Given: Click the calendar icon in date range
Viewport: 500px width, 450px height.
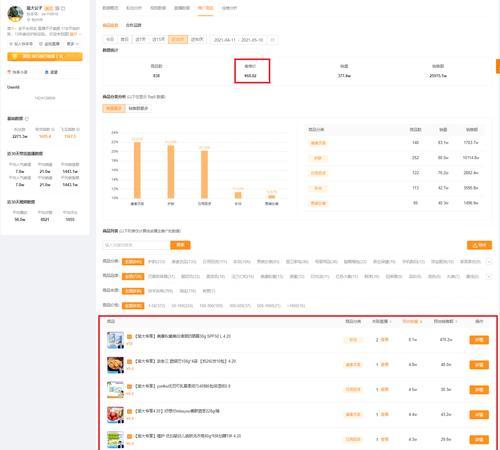Looking at the screenshot, I should coord(272,40).
